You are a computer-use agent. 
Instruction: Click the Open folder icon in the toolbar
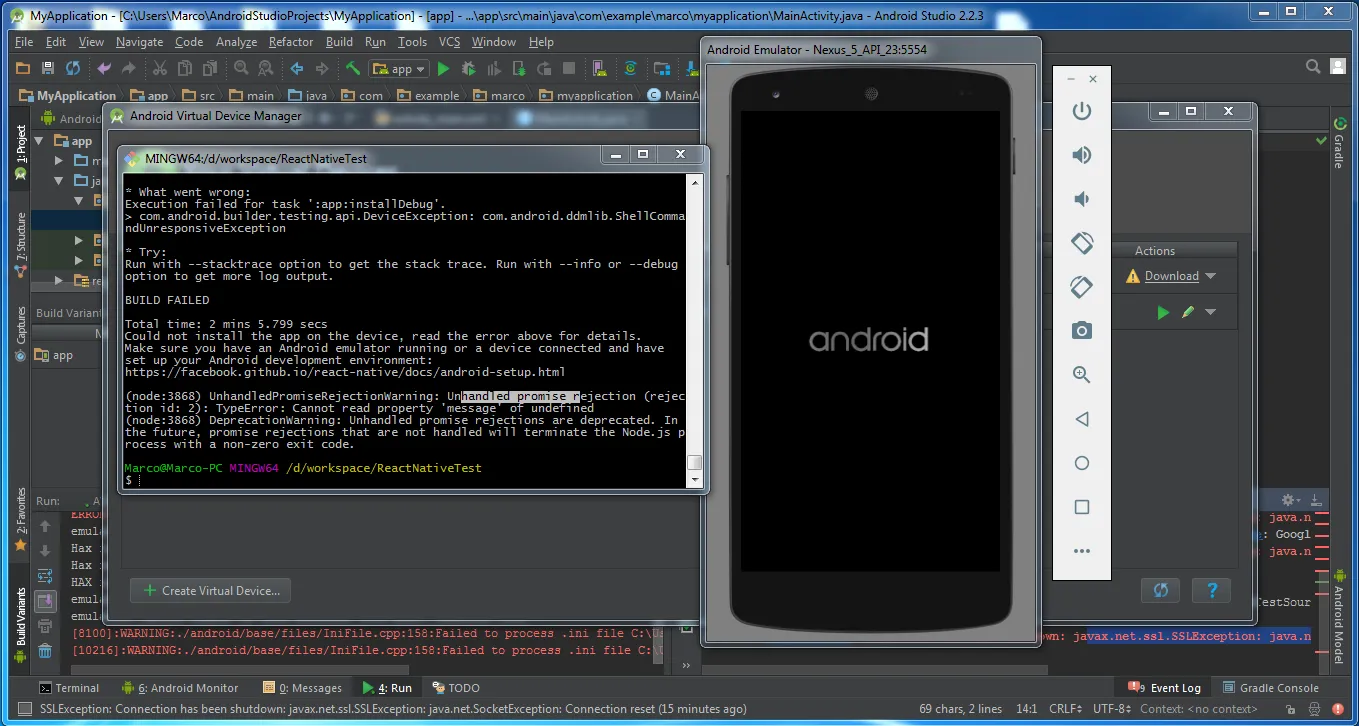coord(23,69)
